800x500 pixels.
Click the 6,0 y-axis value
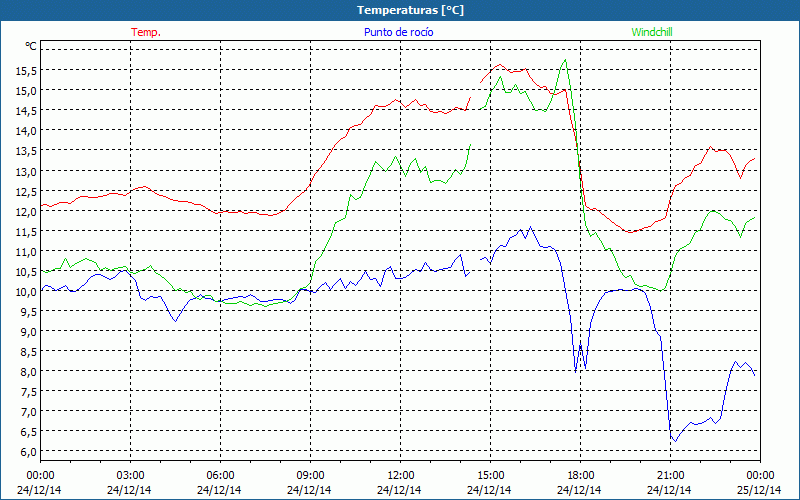tap(29, 452)
